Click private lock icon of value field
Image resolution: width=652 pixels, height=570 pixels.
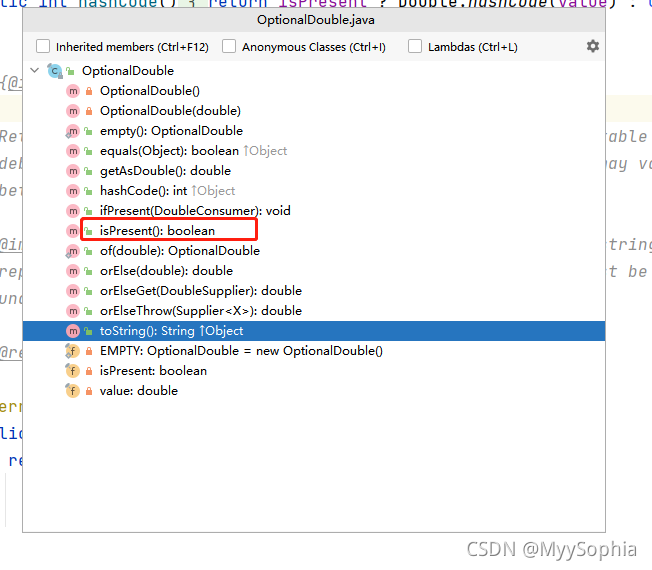tap(89, 391)
